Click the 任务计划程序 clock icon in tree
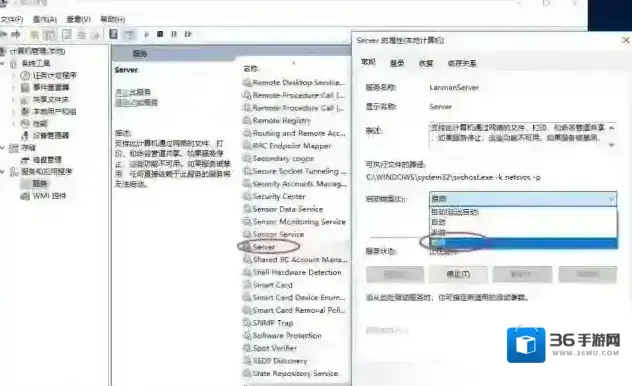 click(x=25, y=75)
